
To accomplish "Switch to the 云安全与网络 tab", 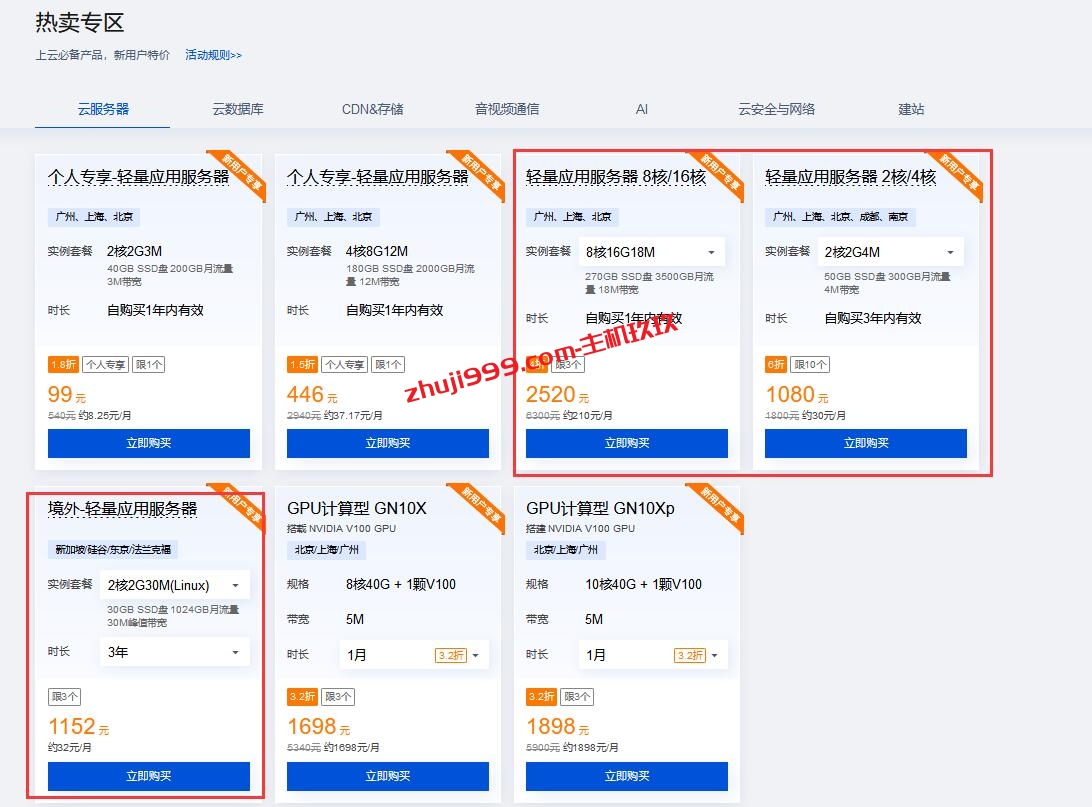I will coord(777,109).
